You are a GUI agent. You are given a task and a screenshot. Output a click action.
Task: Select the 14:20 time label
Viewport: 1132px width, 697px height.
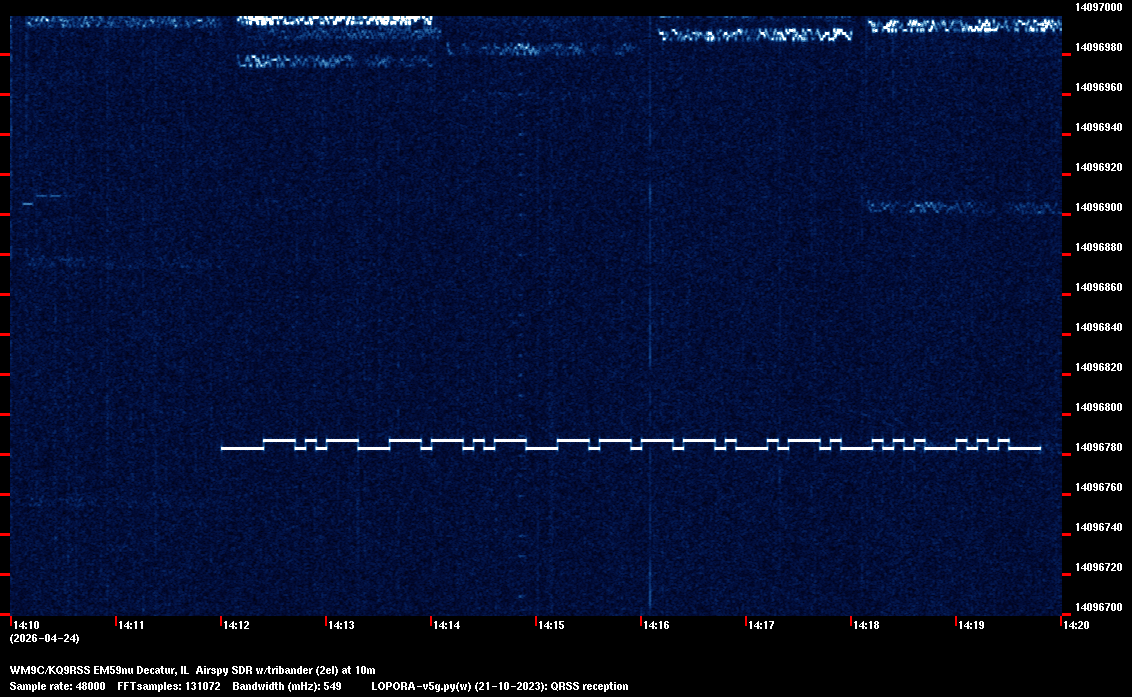(x=1076, y=625)
